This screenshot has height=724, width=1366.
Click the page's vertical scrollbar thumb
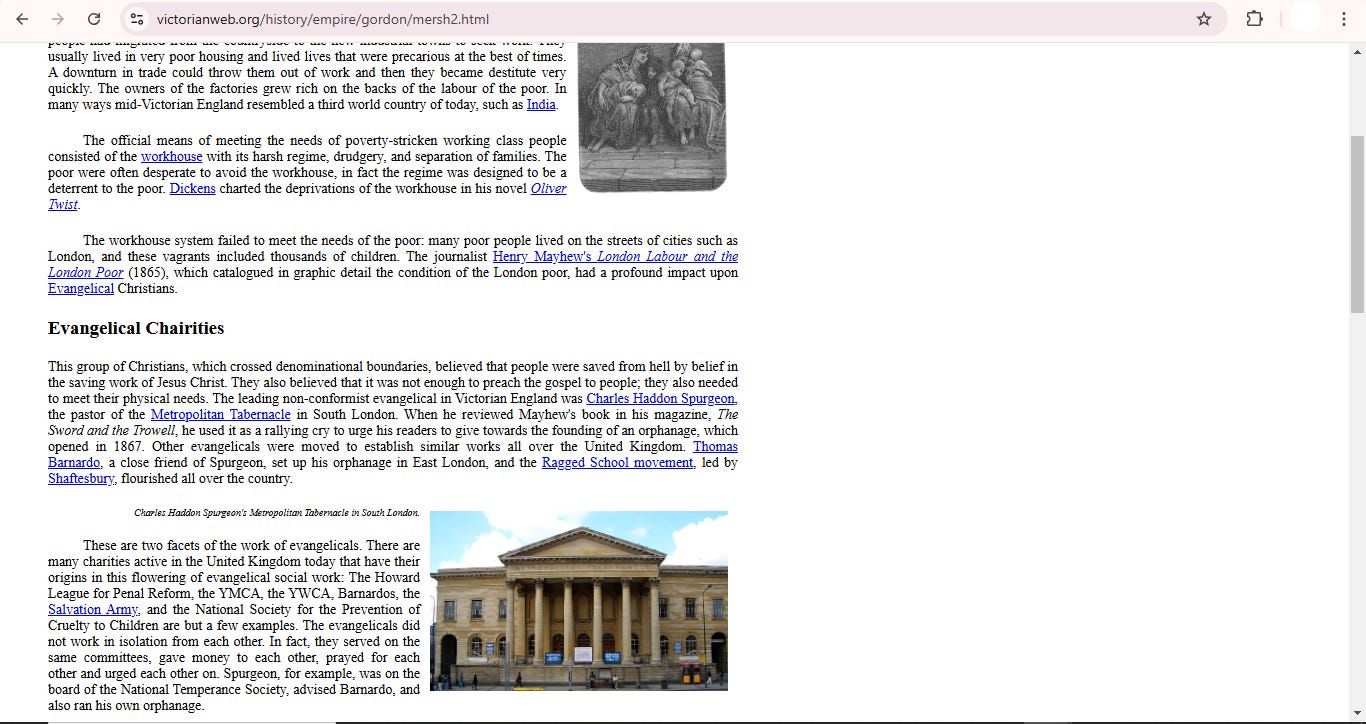pos(1356,225)
